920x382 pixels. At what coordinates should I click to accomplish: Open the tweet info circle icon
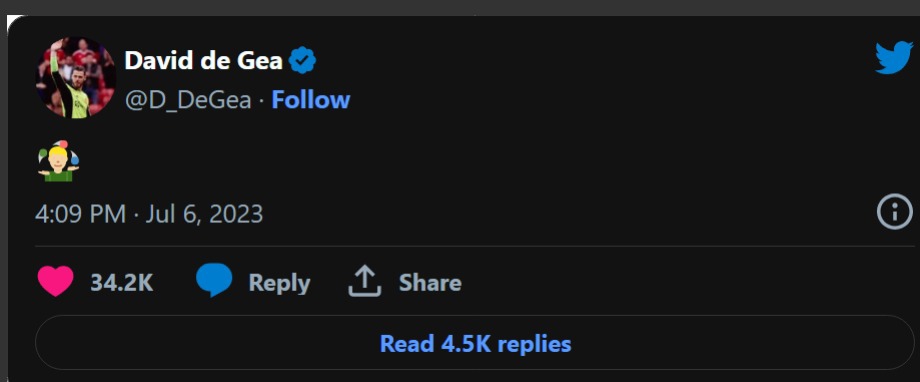[x=895, y=212]
